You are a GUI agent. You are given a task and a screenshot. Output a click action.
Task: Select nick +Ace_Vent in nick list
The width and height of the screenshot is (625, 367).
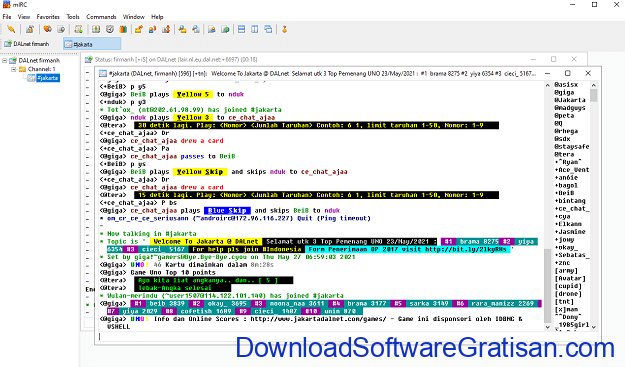572,170
